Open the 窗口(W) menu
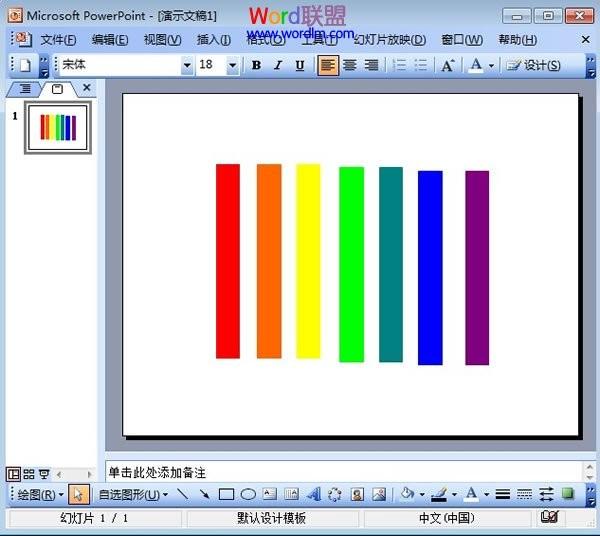 462,40
